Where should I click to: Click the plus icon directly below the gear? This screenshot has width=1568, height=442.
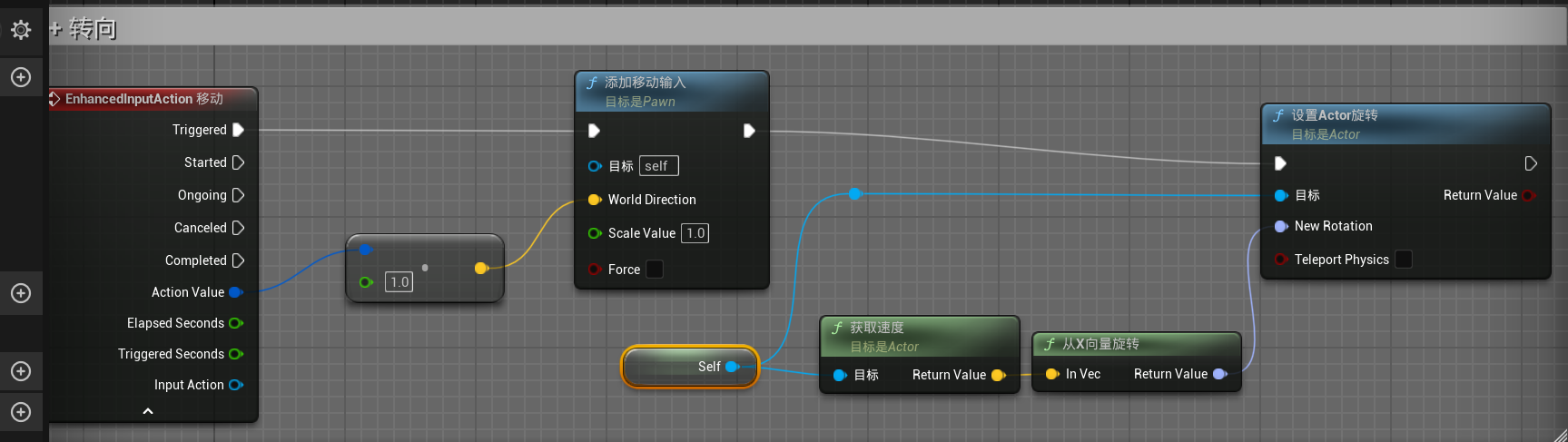(21, 77)
